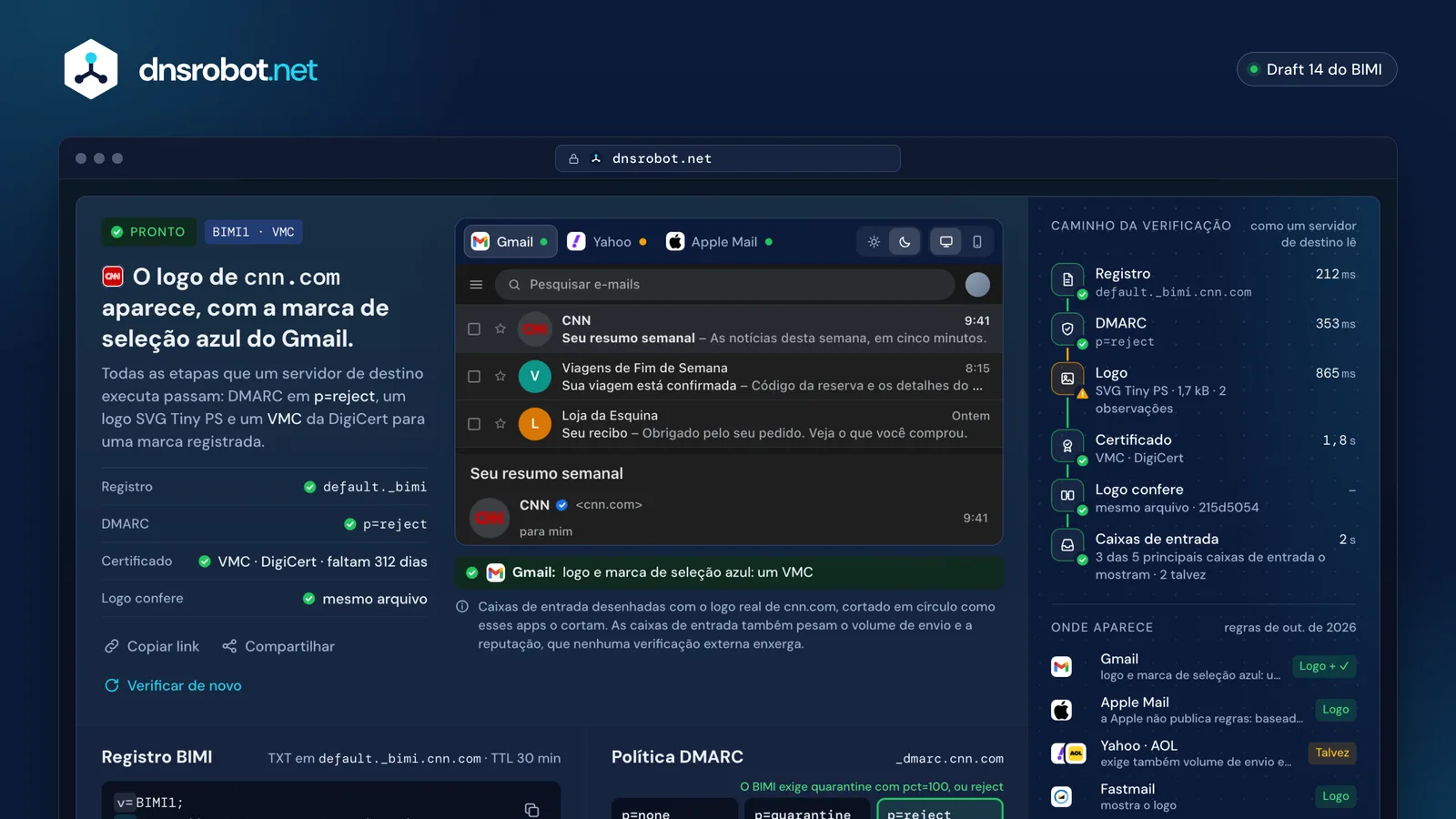
Task: Open the Gmail hamburger menu icon
Action: (476, 285)
